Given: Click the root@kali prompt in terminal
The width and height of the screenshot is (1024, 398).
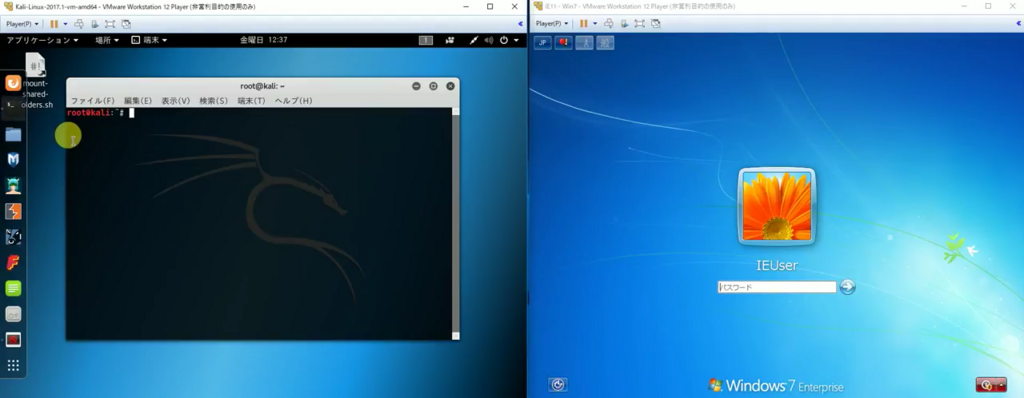Looking at the screenshot, I should [95, 113].
